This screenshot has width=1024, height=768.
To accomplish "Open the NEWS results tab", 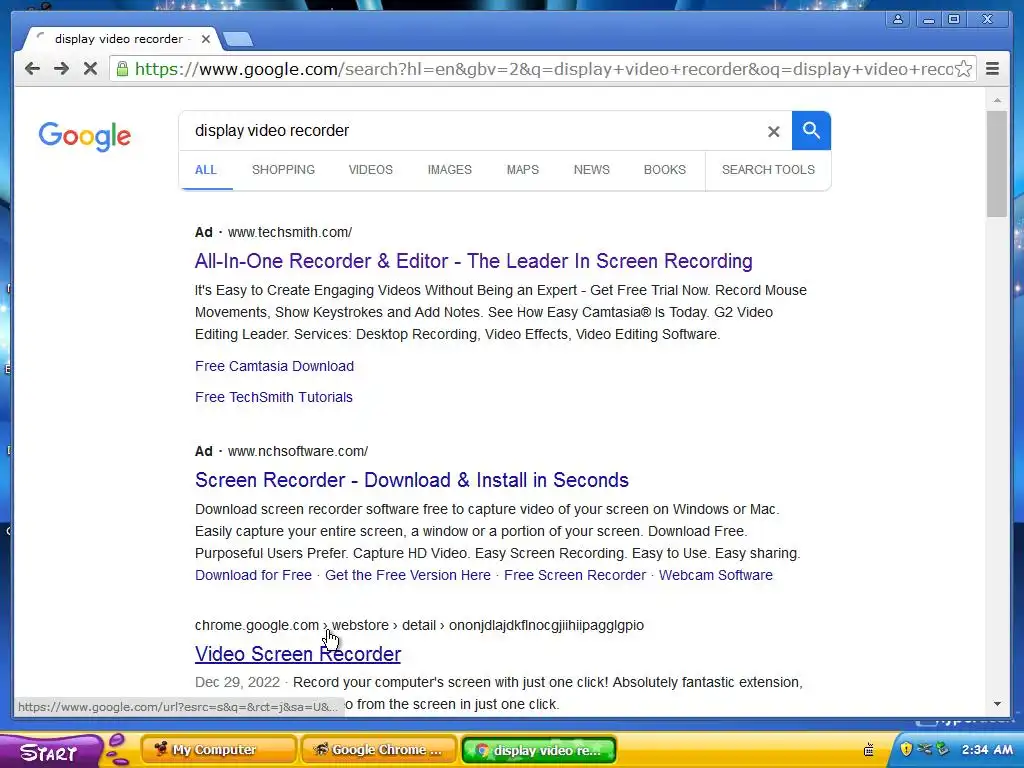I will click(x=592, y=170).
